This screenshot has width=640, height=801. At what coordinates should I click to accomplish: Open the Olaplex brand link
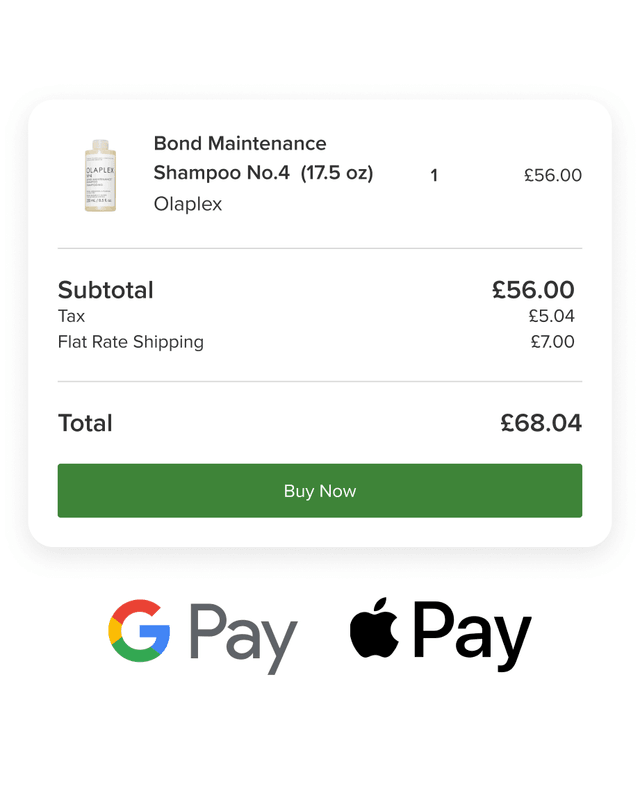(x=187, y=204)
